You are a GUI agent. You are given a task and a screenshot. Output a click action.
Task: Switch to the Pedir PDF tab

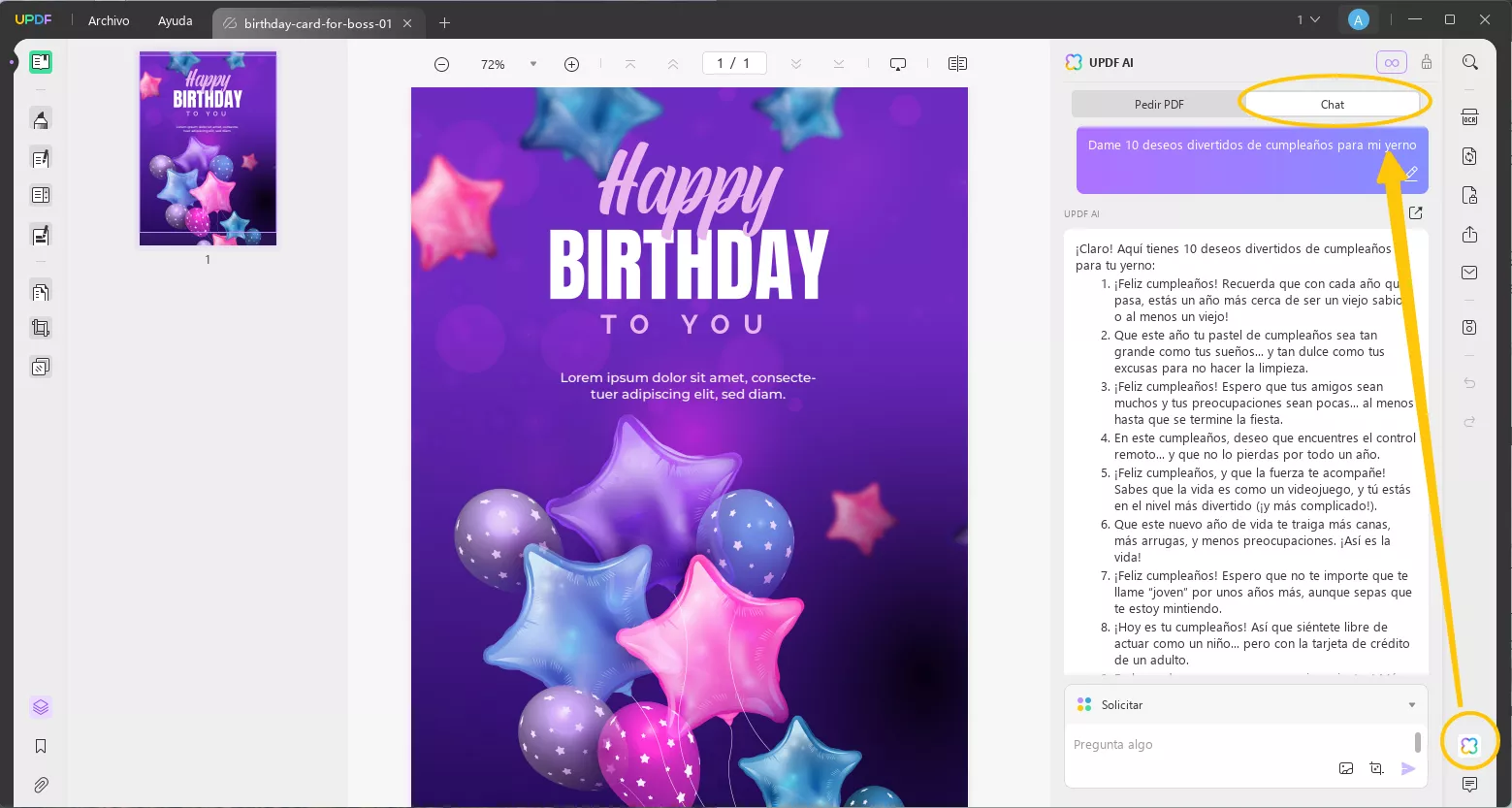click(x=1159, y=104)
